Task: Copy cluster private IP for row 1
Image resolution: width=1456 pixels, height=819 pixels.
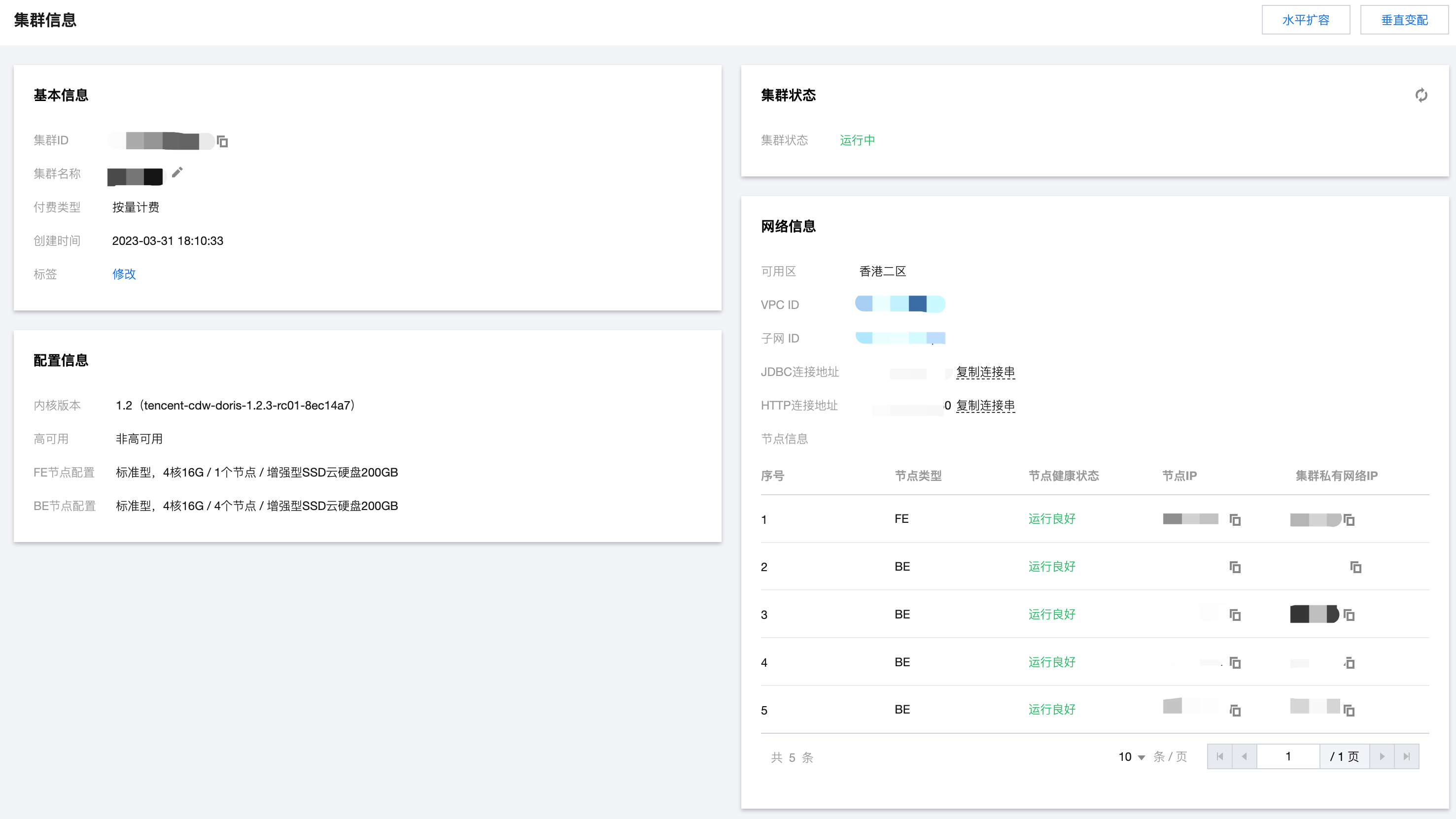Action: tap(1349, 519)
